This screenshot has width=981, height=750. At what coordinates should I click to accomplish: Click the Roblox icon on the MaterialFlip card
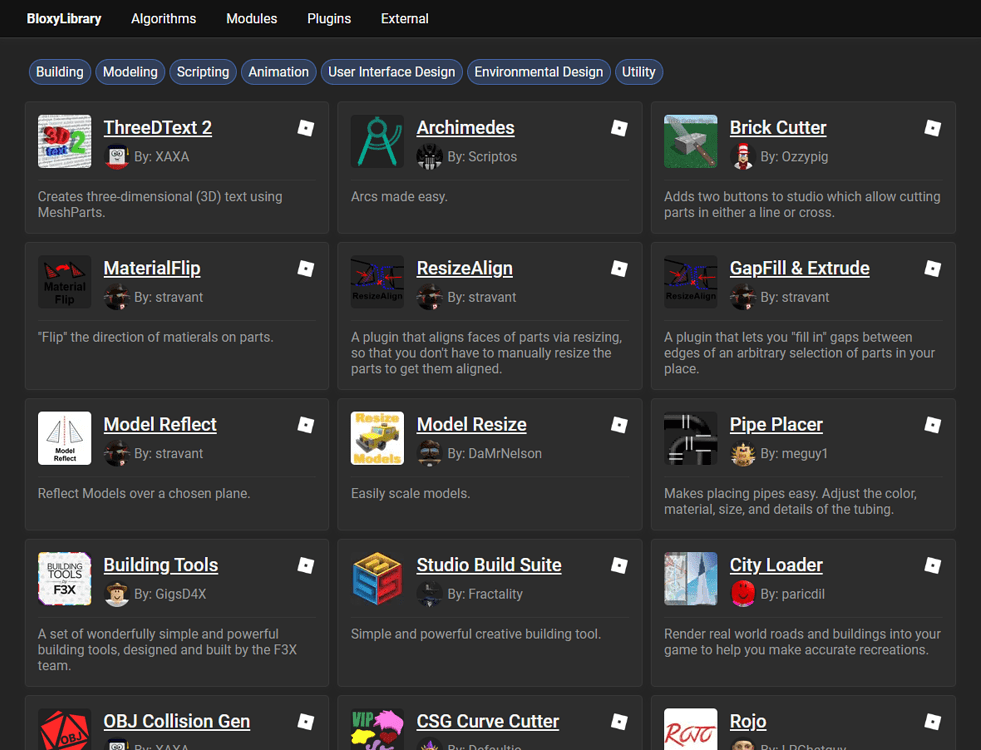(305, 268)
